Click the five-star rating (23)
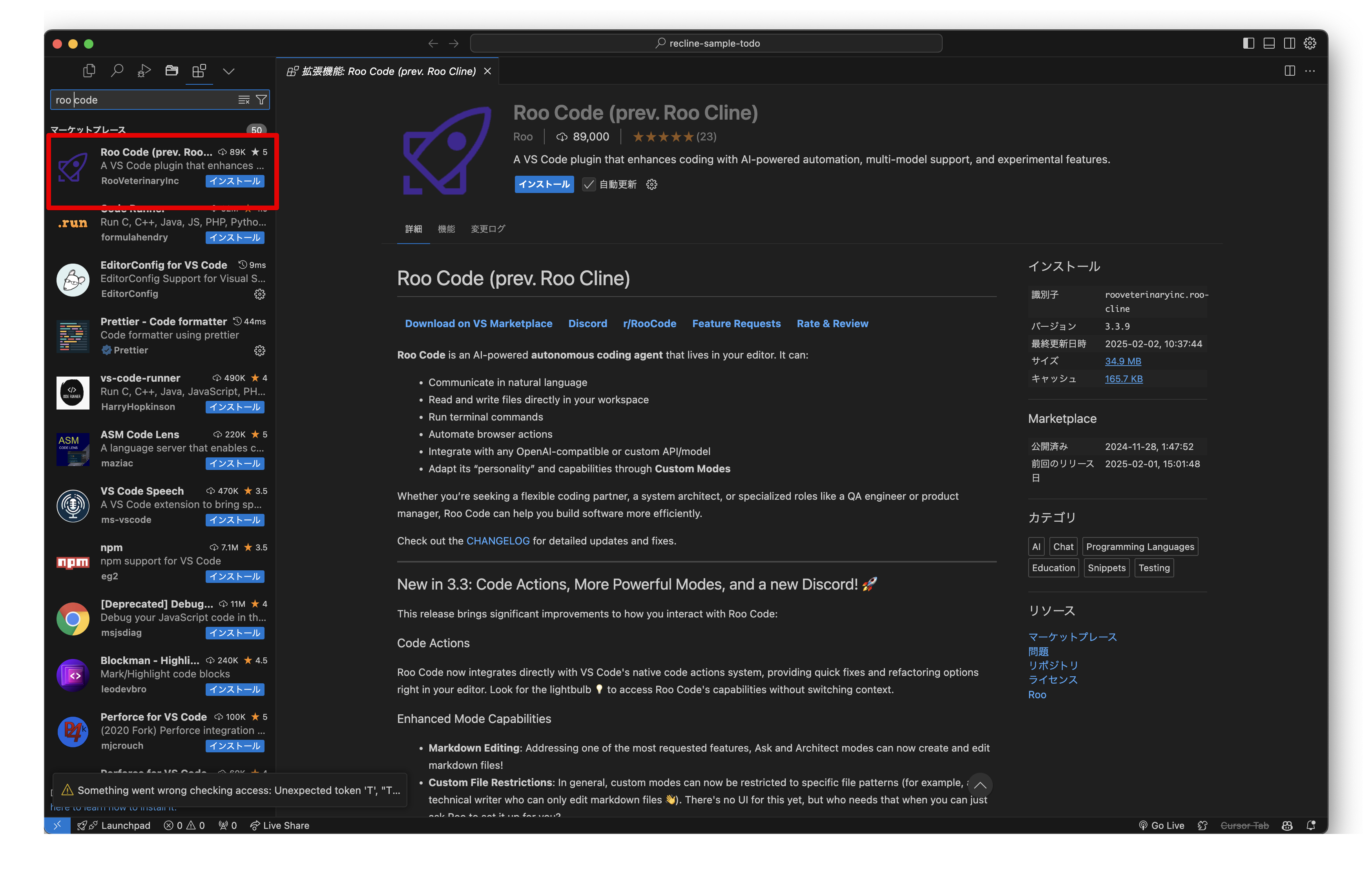The image size is (1372, 892). coord(675,137)
